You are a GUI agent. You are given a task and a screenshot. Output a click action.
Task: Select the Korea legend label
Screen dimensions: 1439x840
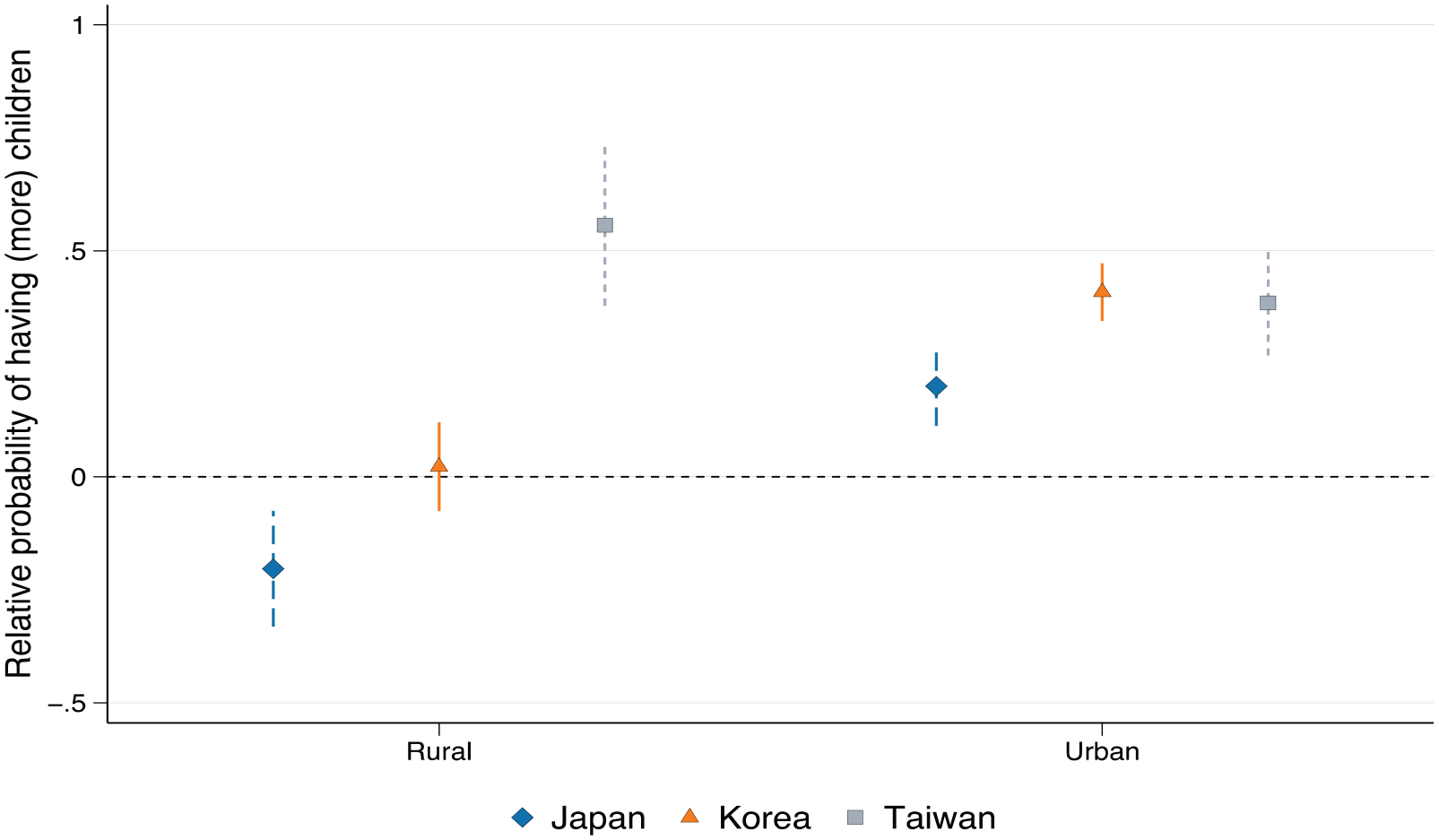(764, 818)
